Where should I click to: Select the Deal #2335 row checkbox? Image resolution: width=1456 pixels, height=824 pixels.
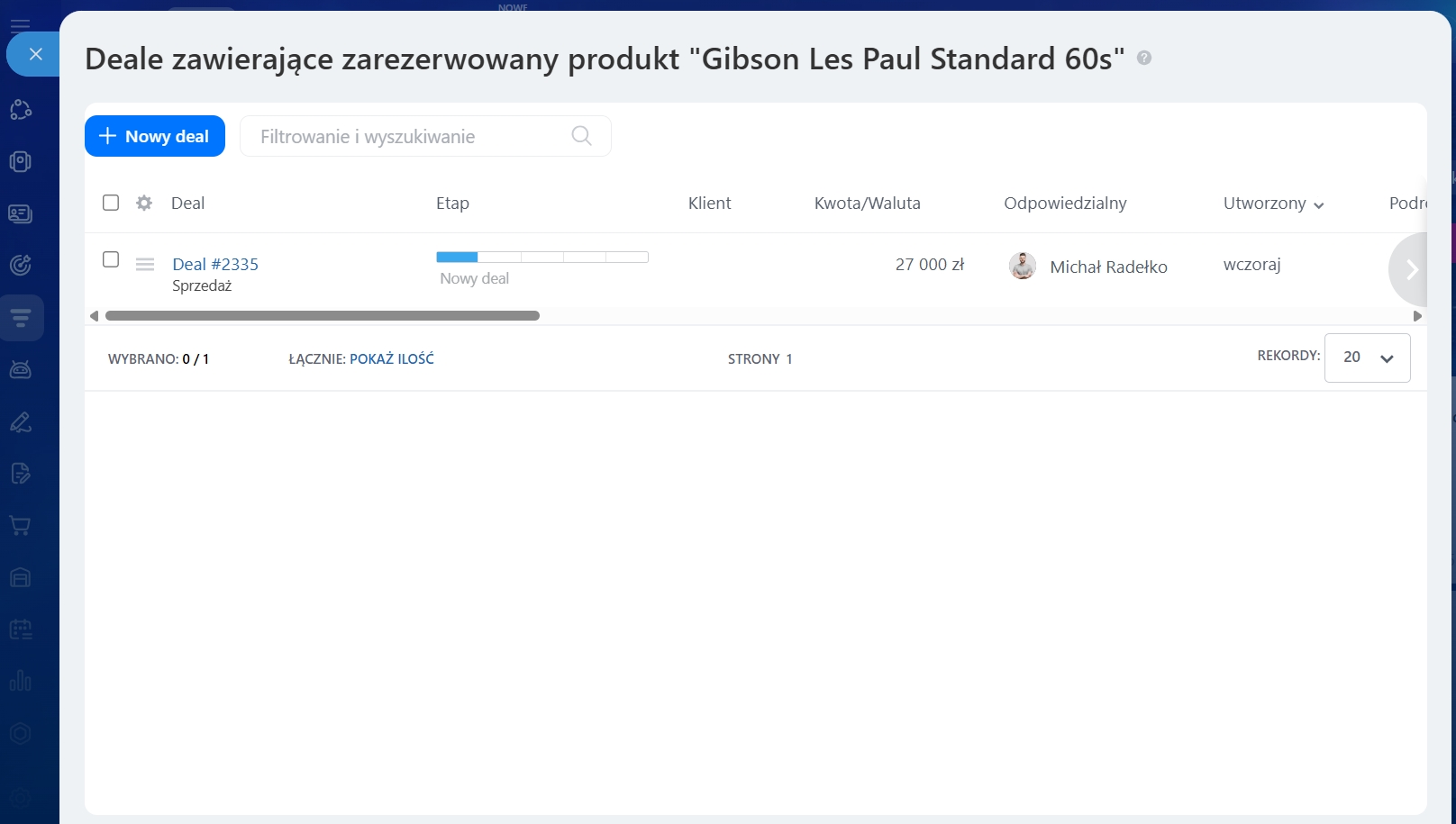111,259
